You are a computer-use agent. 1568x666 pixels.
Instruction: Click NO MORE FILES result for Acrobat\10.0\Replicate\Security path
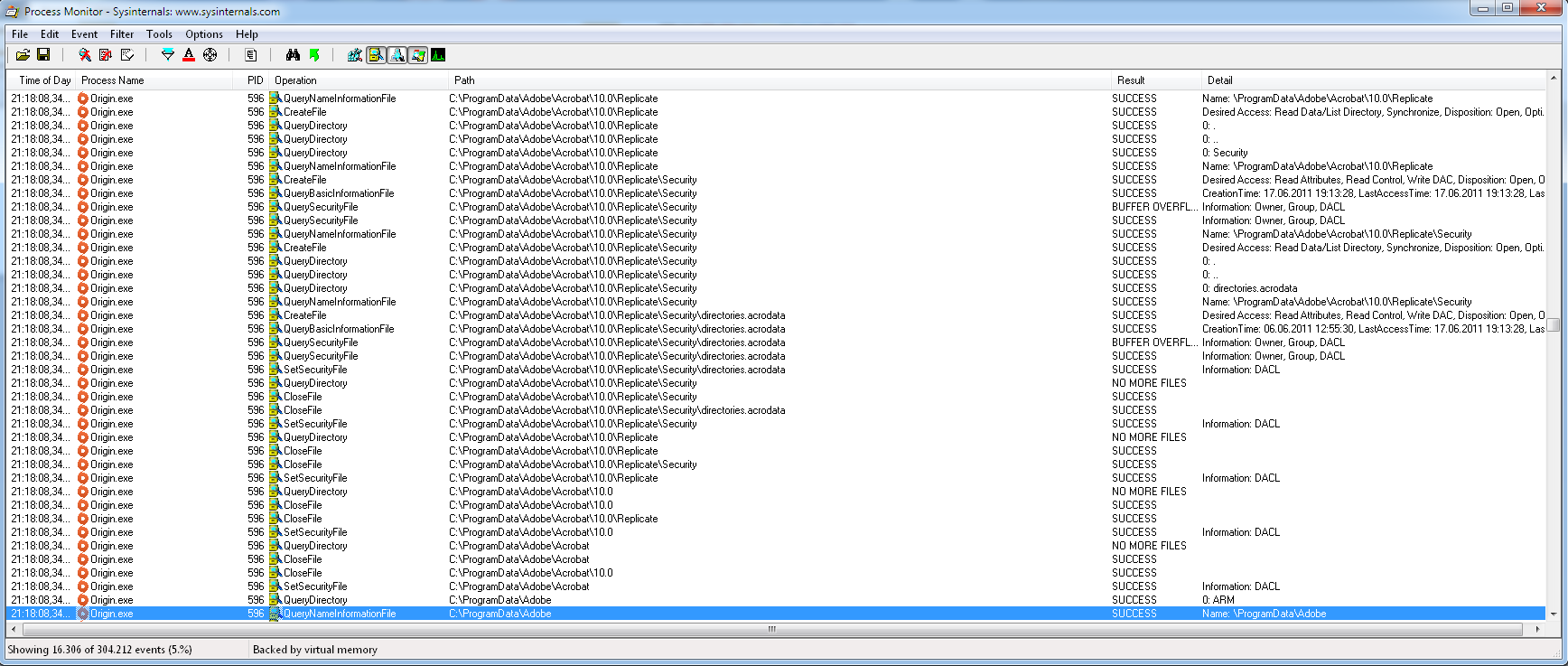coord(1149,383)
